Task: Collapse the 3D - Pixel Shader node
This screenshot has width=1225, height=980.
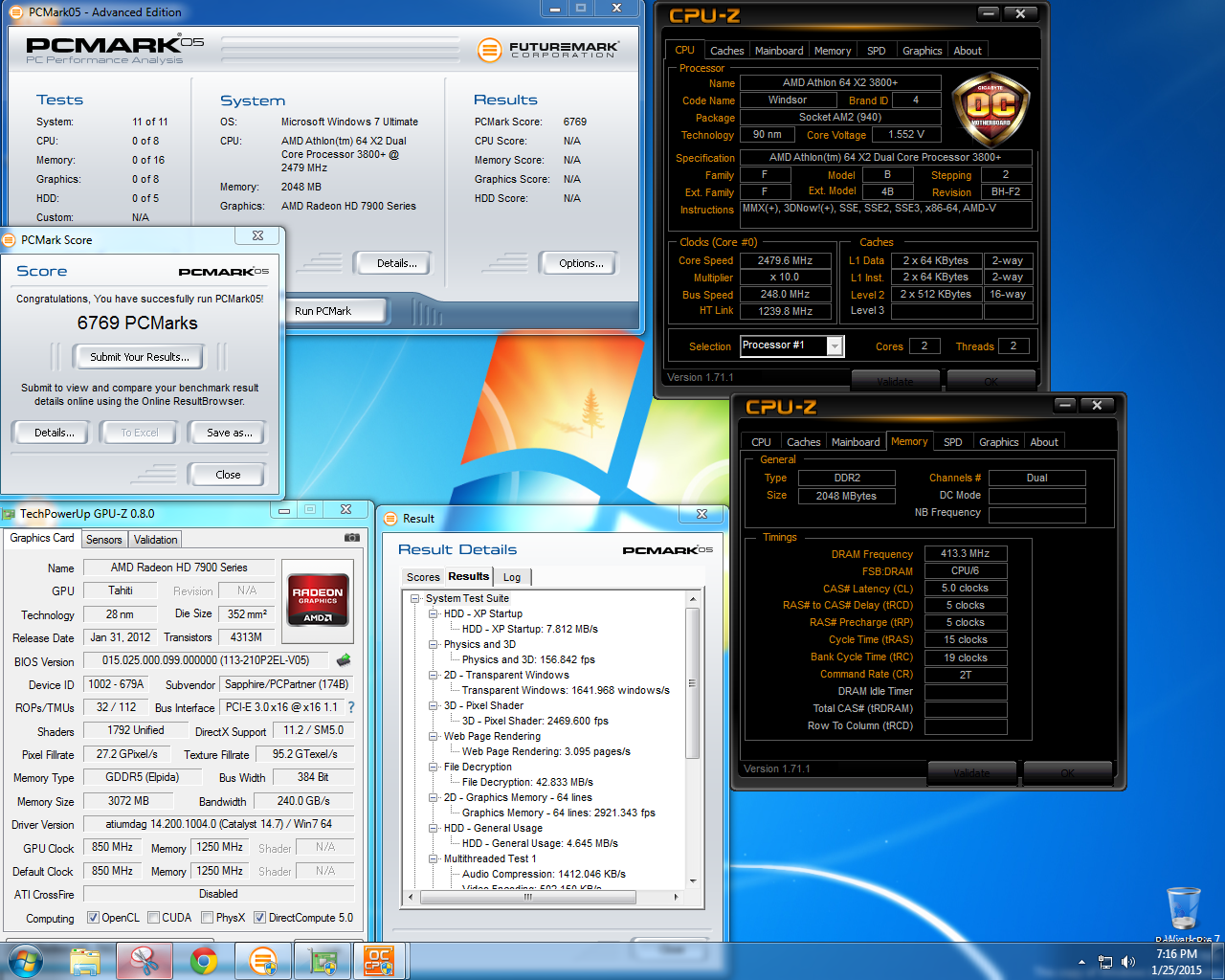Action: 434,705
